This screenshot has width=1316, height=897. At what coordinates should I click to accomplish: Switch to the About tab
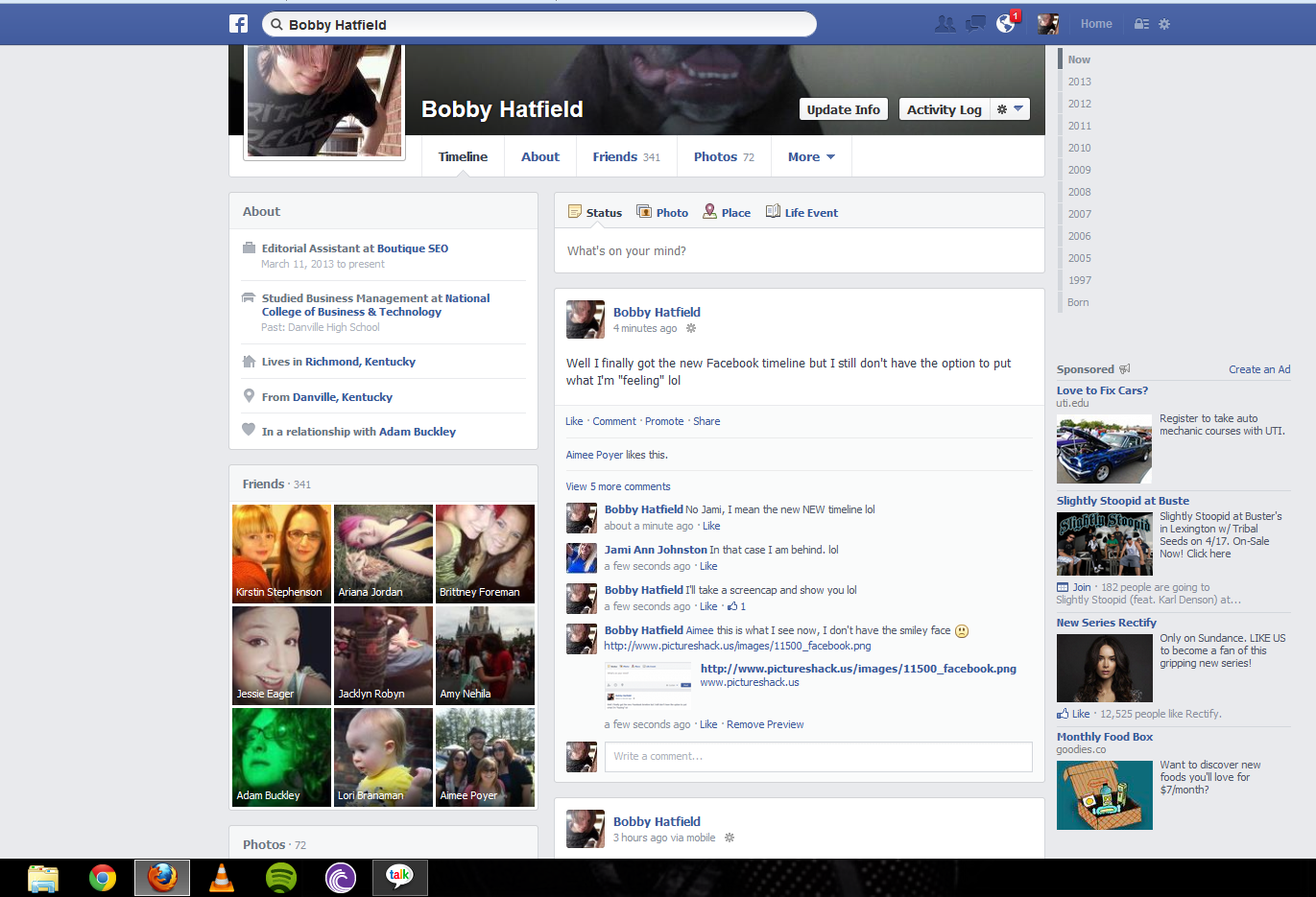(x=539, y=156)
